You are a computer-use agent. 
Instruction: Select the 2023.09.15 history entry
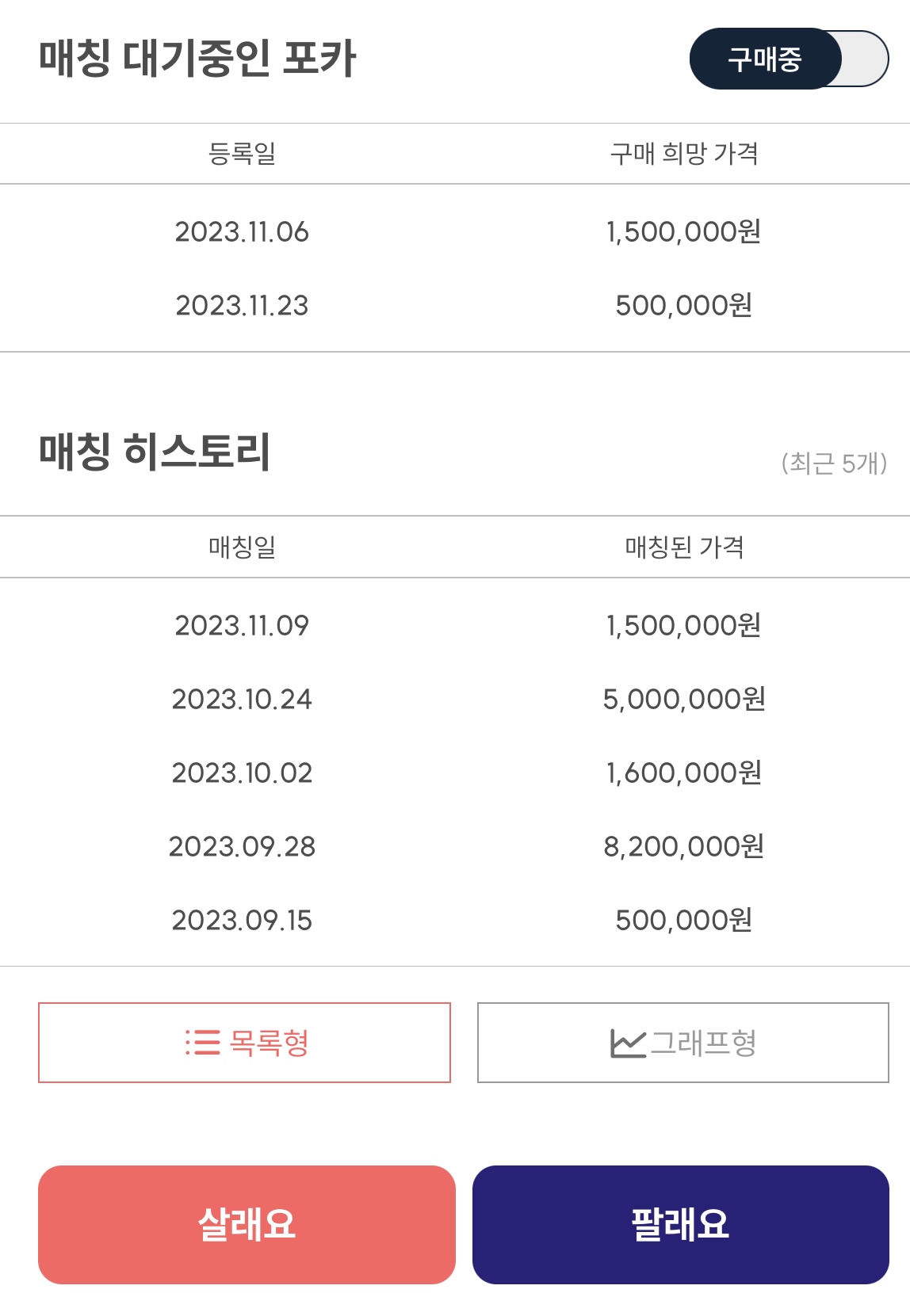455,920
